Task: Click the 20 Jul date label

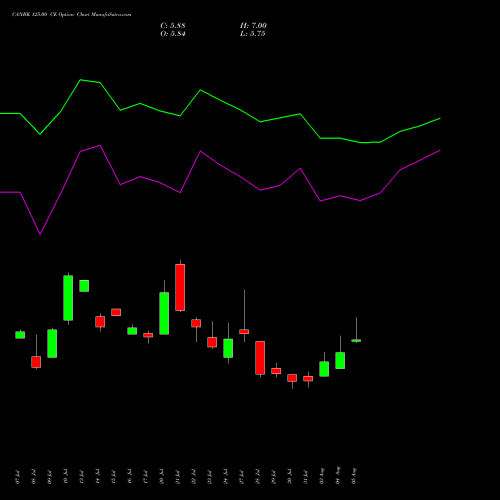Action: 161,477
